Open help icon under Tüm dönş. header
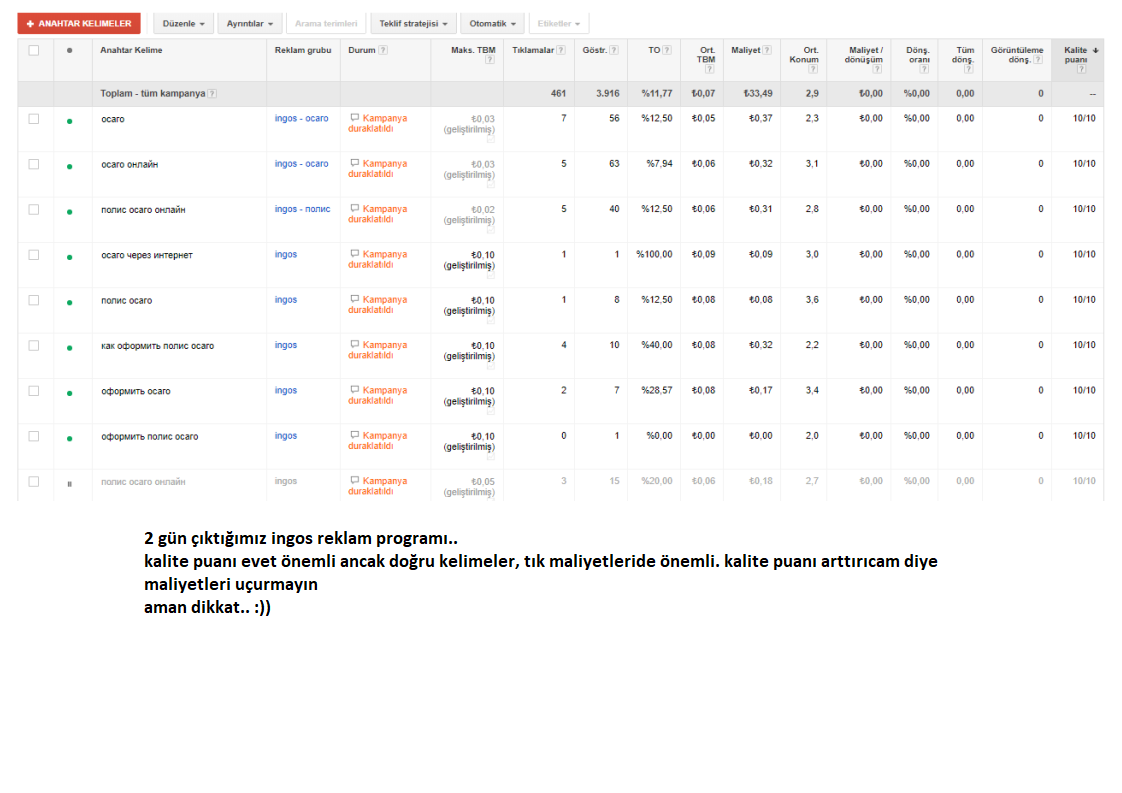This screenshot has height=793, width=1122. point(969,69)
